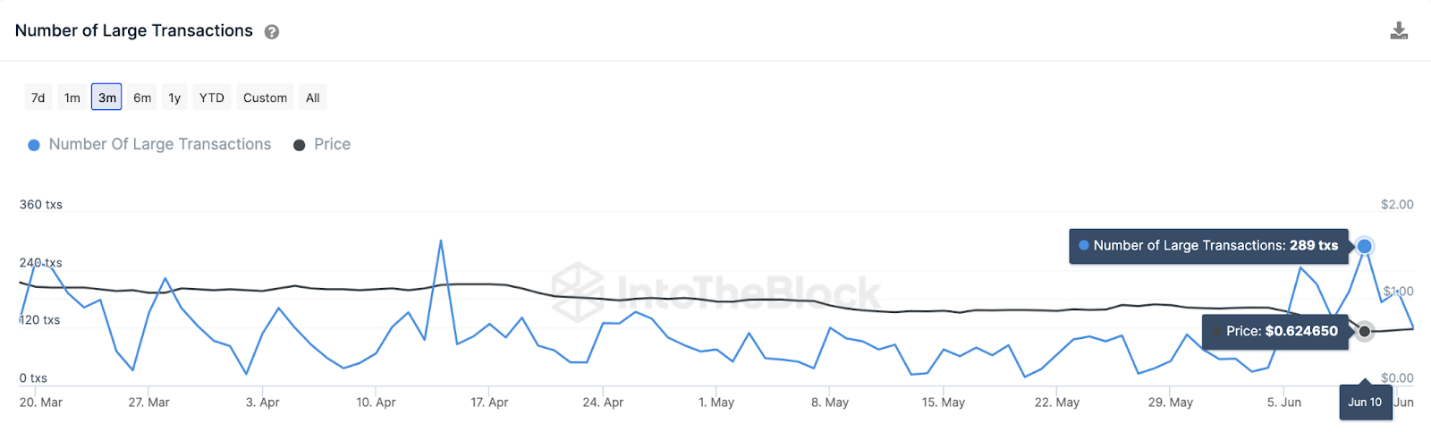
Task: Select the 7d time range
Action: [x=38, y=97]
